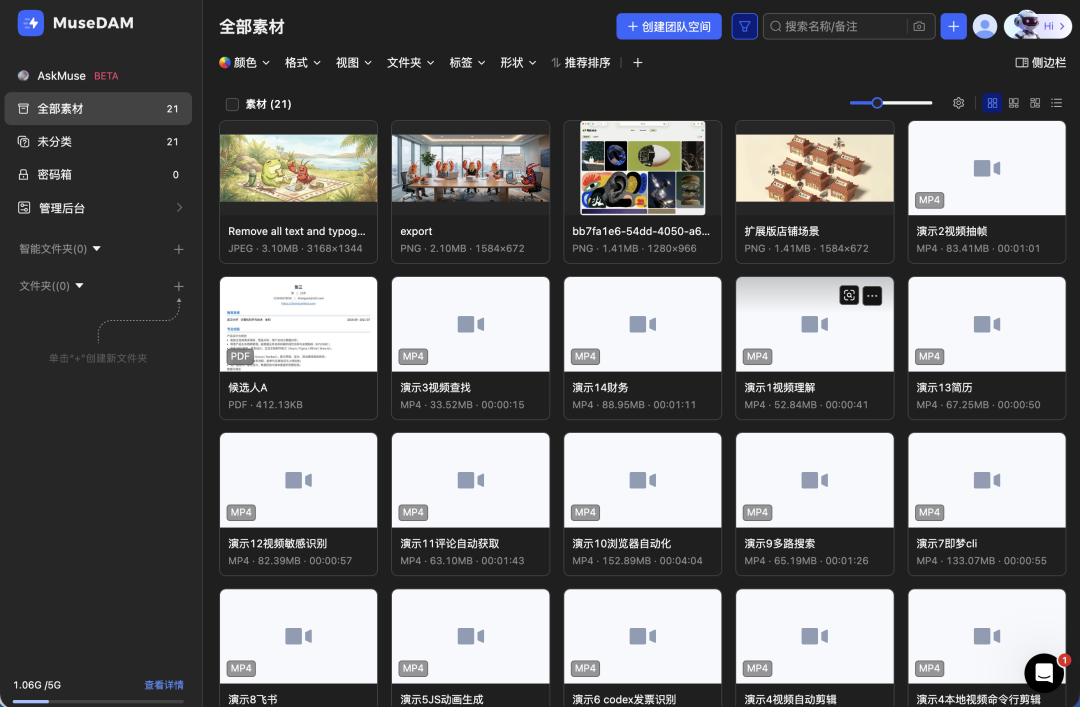Open search by image camera icon

click(919, 26)
